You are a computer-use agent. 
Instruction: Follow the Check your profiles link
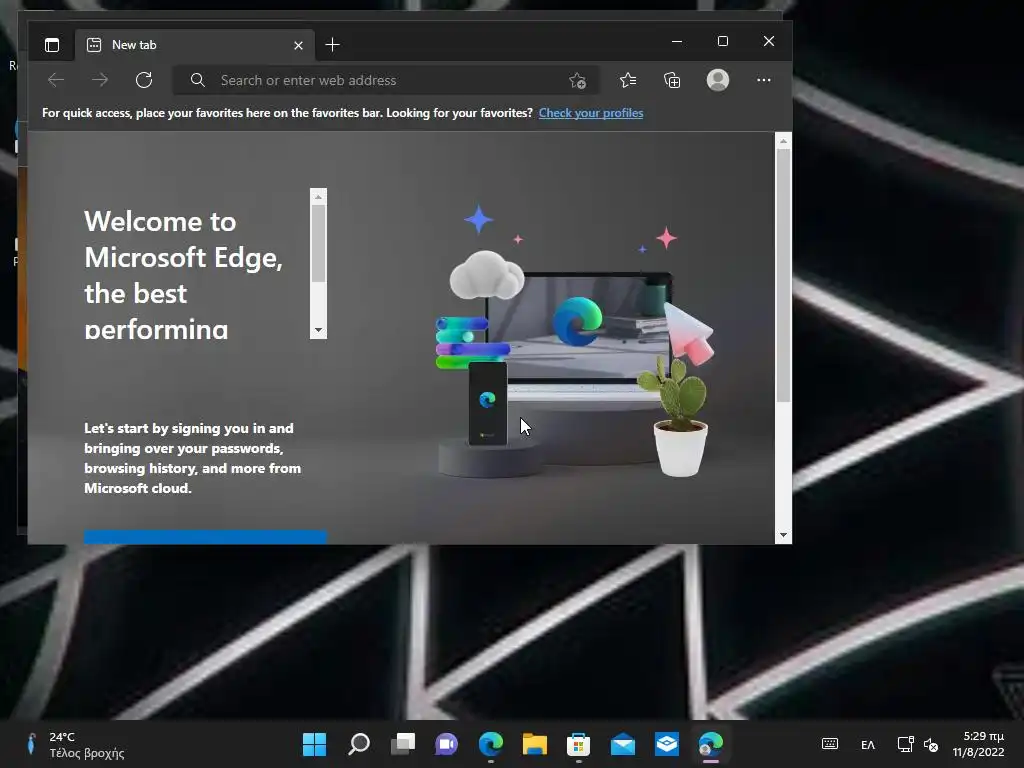point(590,113)
